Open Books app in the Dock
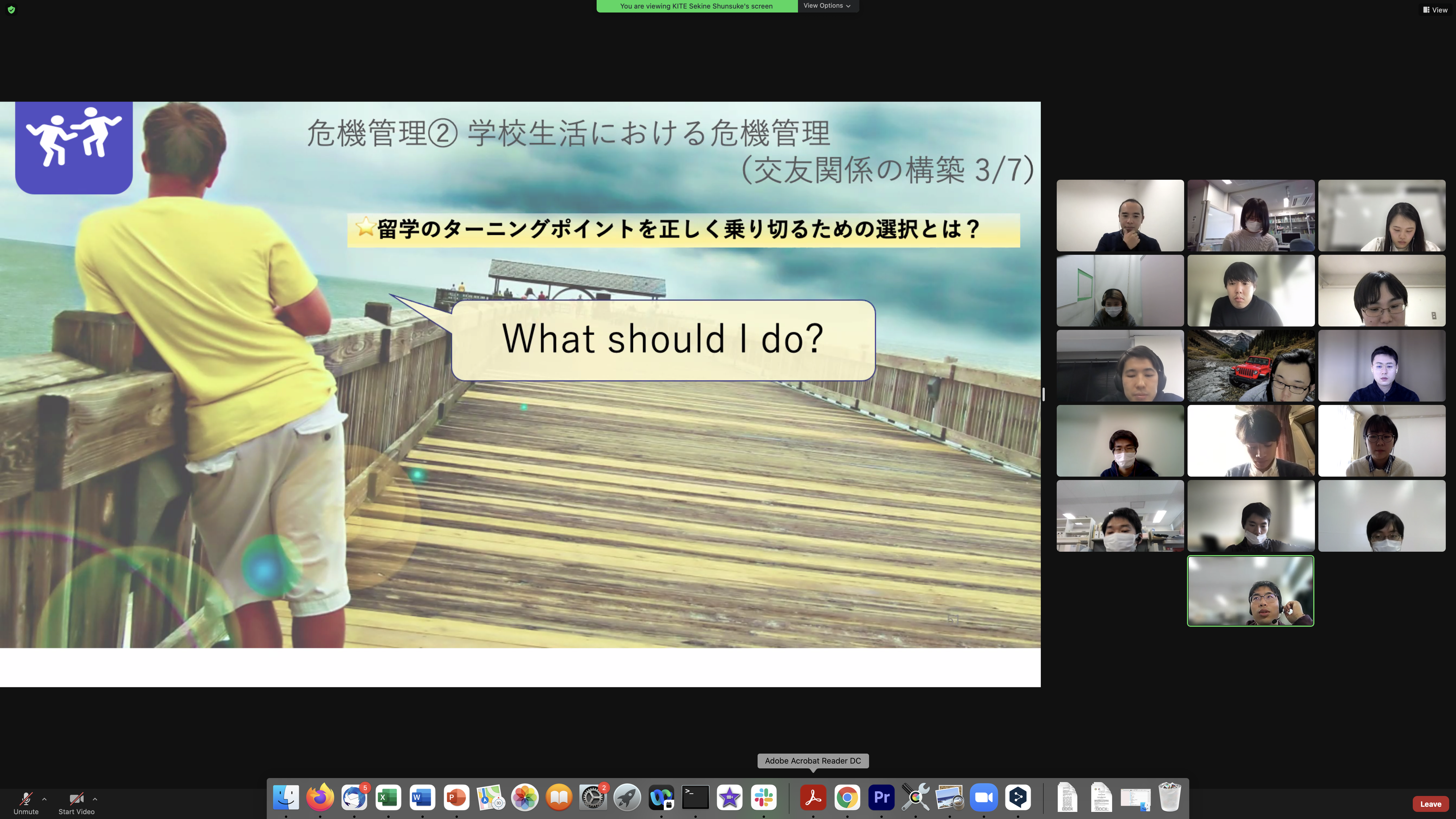Image resolution: width=1456 pixels, height=819 pixels. [x=559, y=797]
